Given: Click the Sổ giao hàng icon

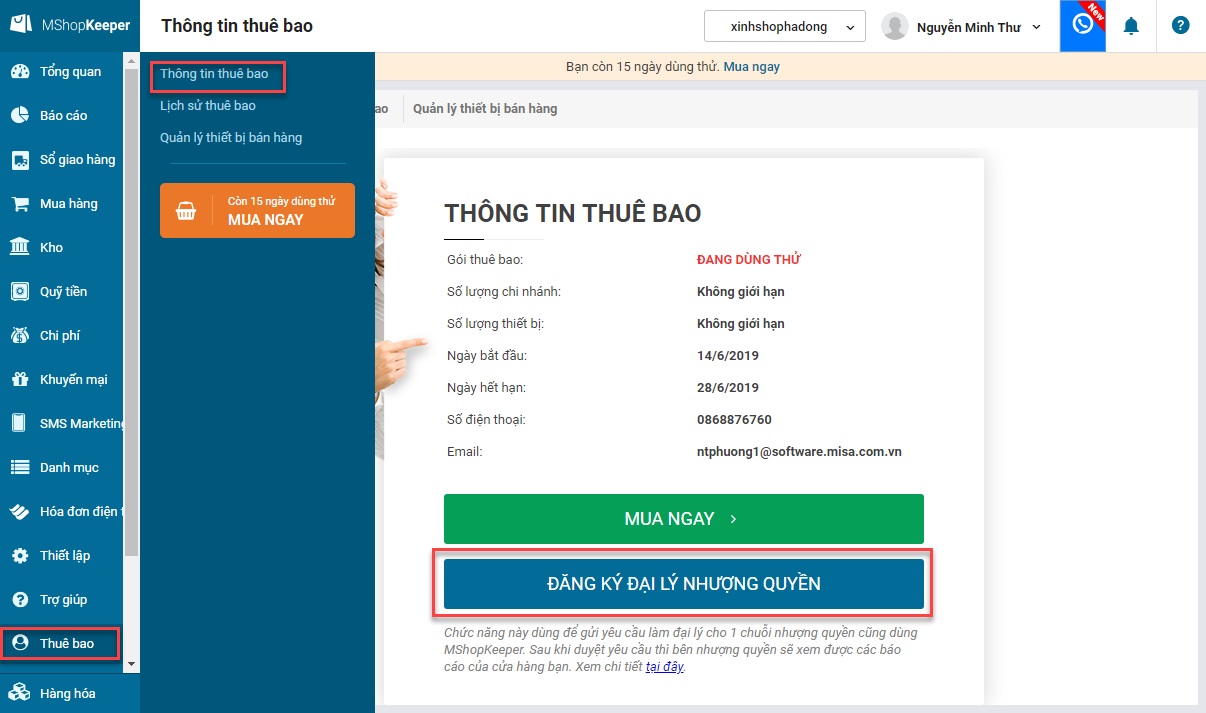Looking at the screenshot, I should 20,160.
